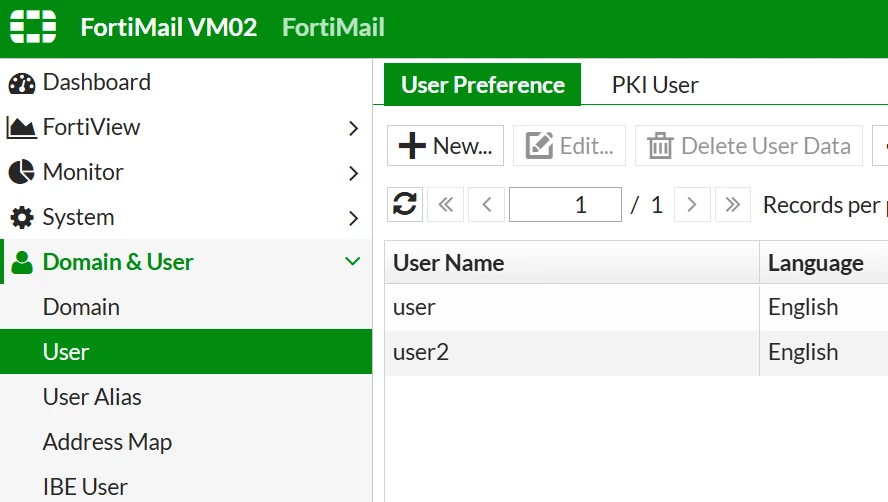The image size is (888, 502).
Task: Jump to the first page
Action: pyautogui.click(x=446, y=204)
